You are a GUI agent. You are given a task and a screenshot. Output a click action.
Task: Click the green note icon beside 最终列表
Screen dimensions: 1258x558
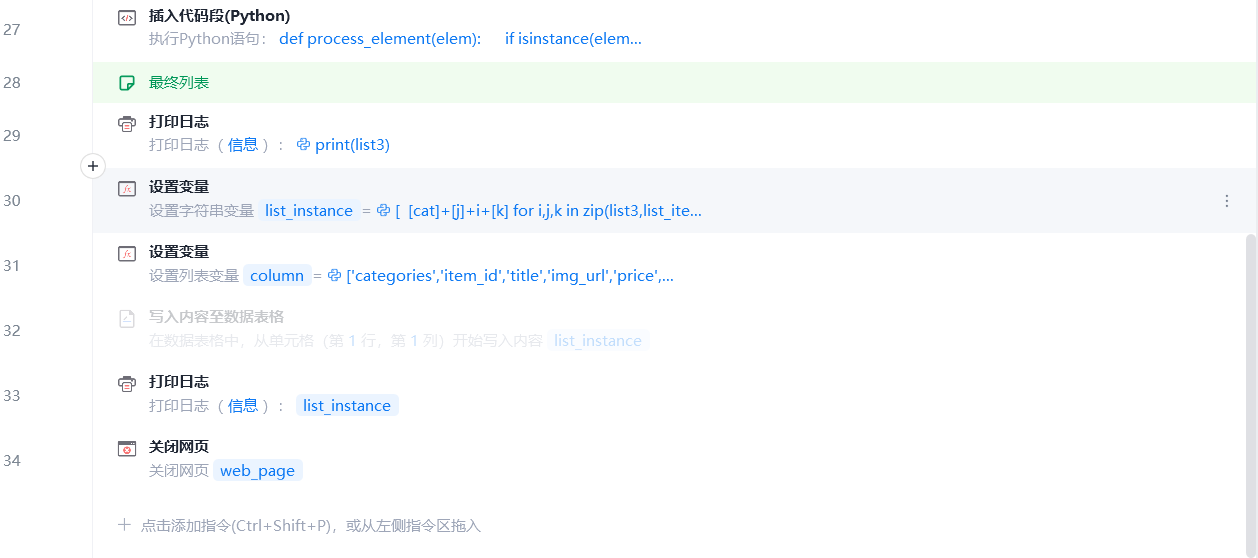point(127,83)
